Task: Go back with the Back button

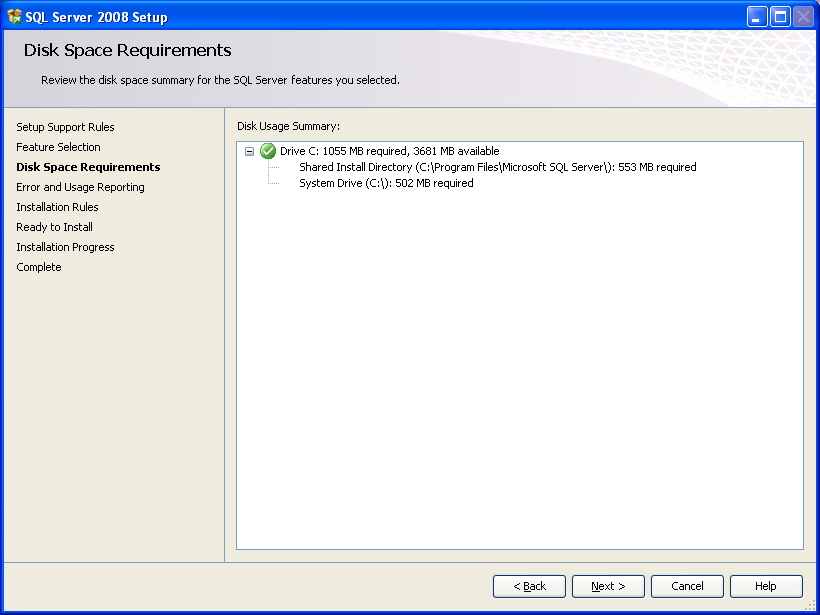Action: pos(529,586)
